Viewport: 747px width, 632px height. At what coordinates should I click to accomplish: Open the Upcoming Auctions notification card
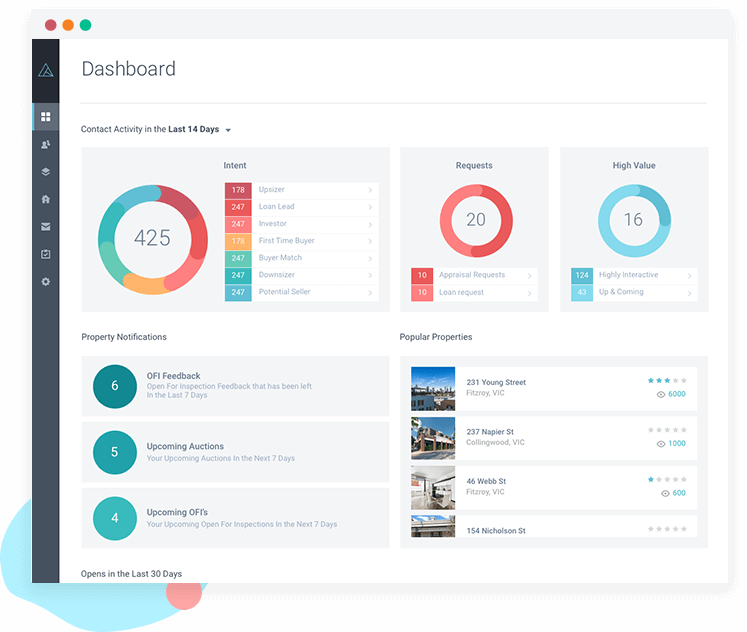[235, 452]
